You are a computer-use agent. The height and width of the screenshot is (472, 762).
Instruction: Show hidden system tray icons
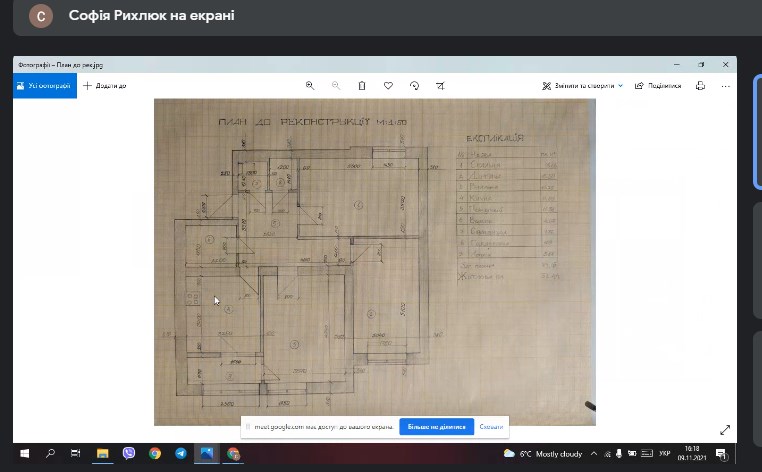(x=594, y=454)
